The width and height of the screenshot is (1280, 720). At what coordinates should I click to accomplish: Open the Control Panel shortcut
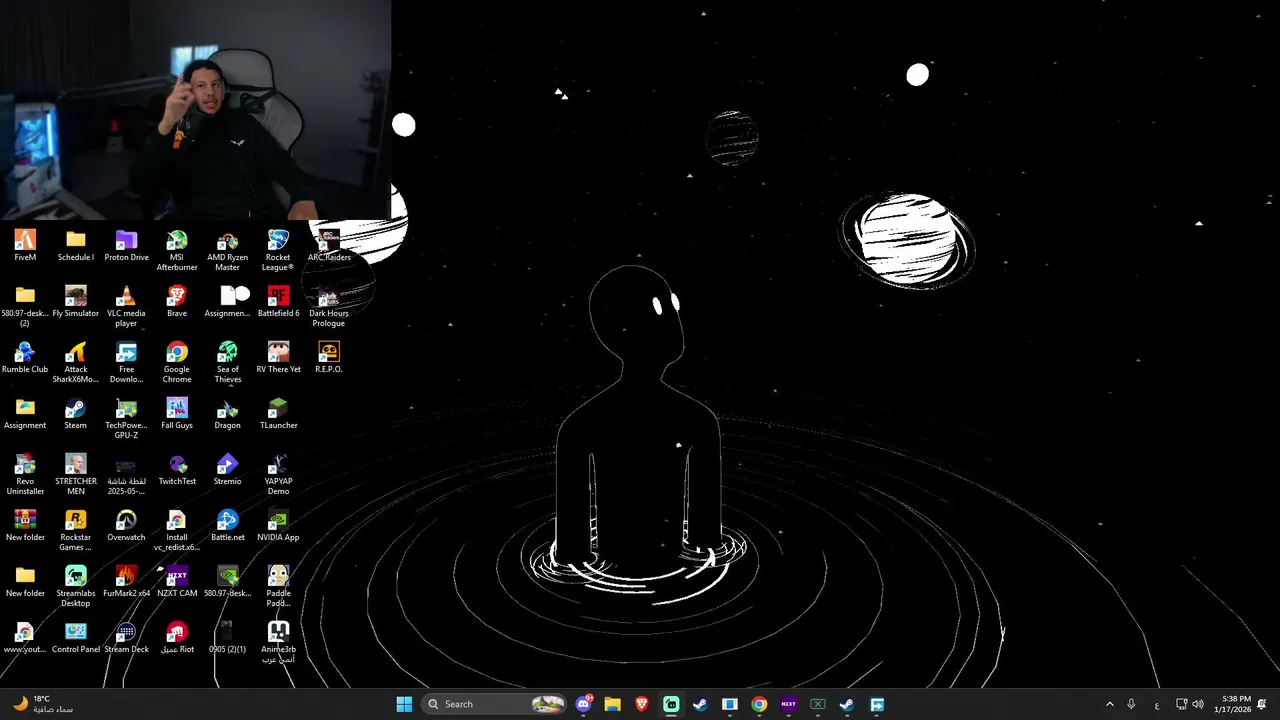(x=76, y=638)
